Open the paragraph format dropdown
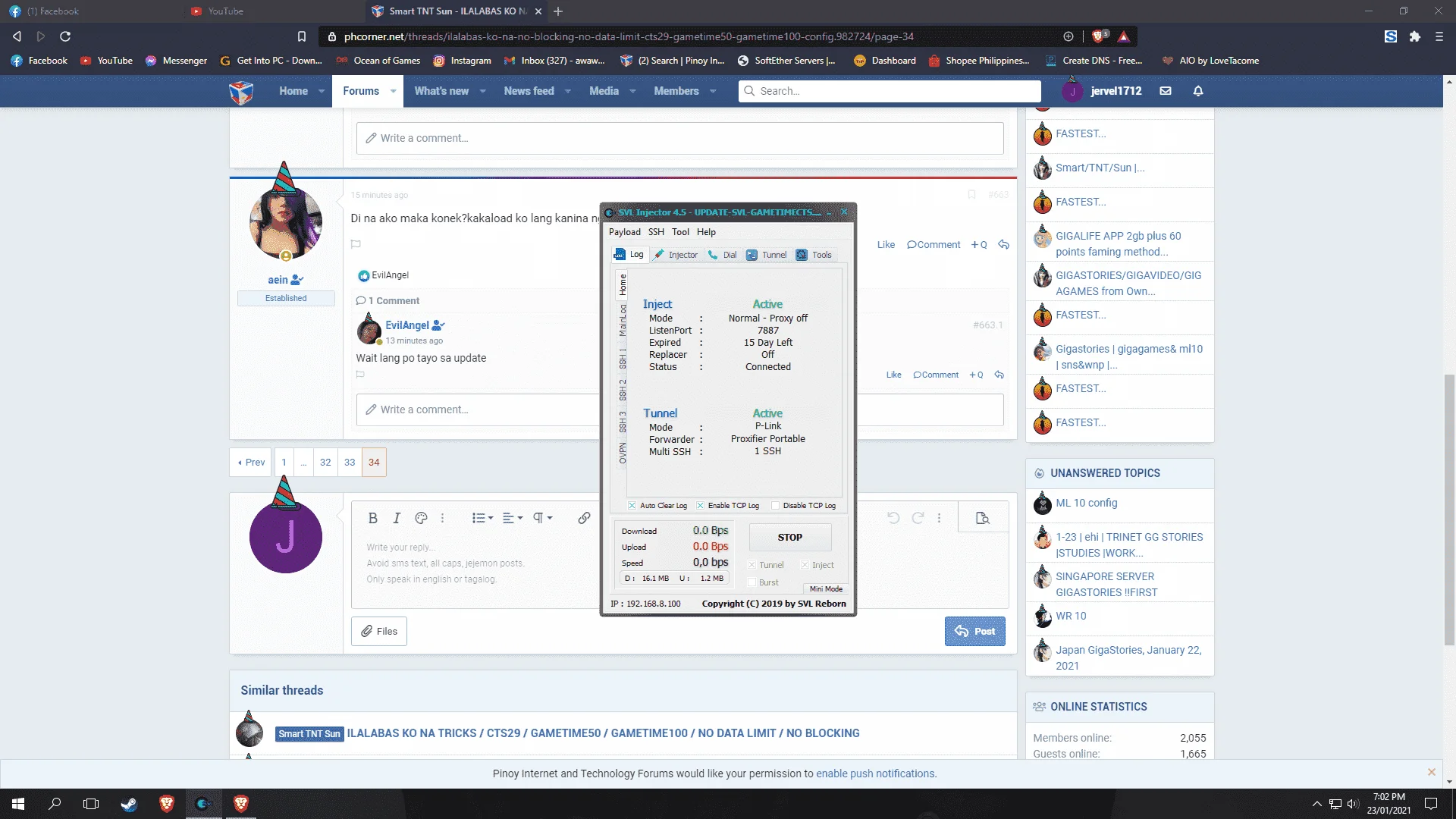The image size is (1456, 819). [x=542, y=518]
